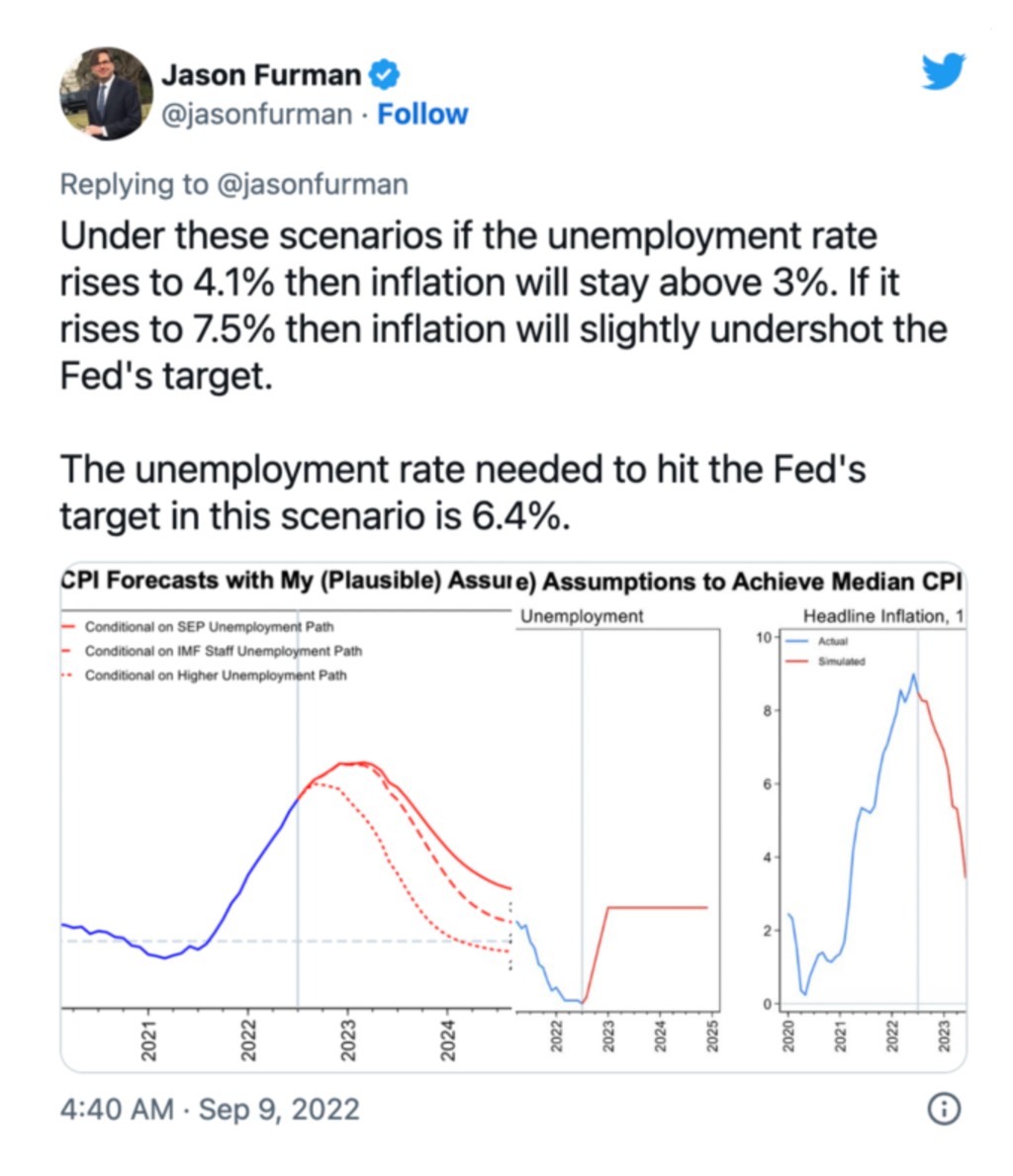The image size is (1013, 1176).
Task: Open Jason Furman's profile photo
Action: tap(107, 93)
